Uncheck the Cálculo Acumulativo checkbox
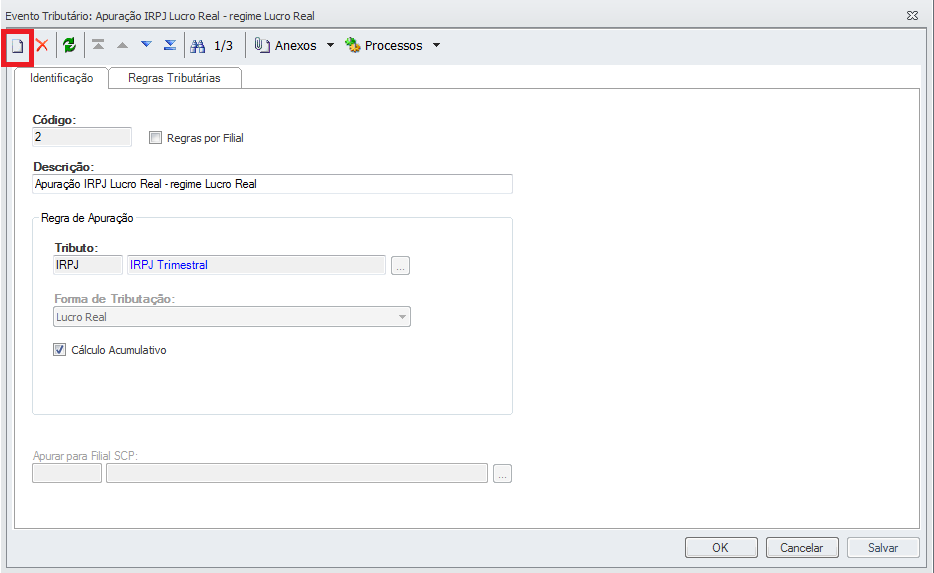 point(59,350)
